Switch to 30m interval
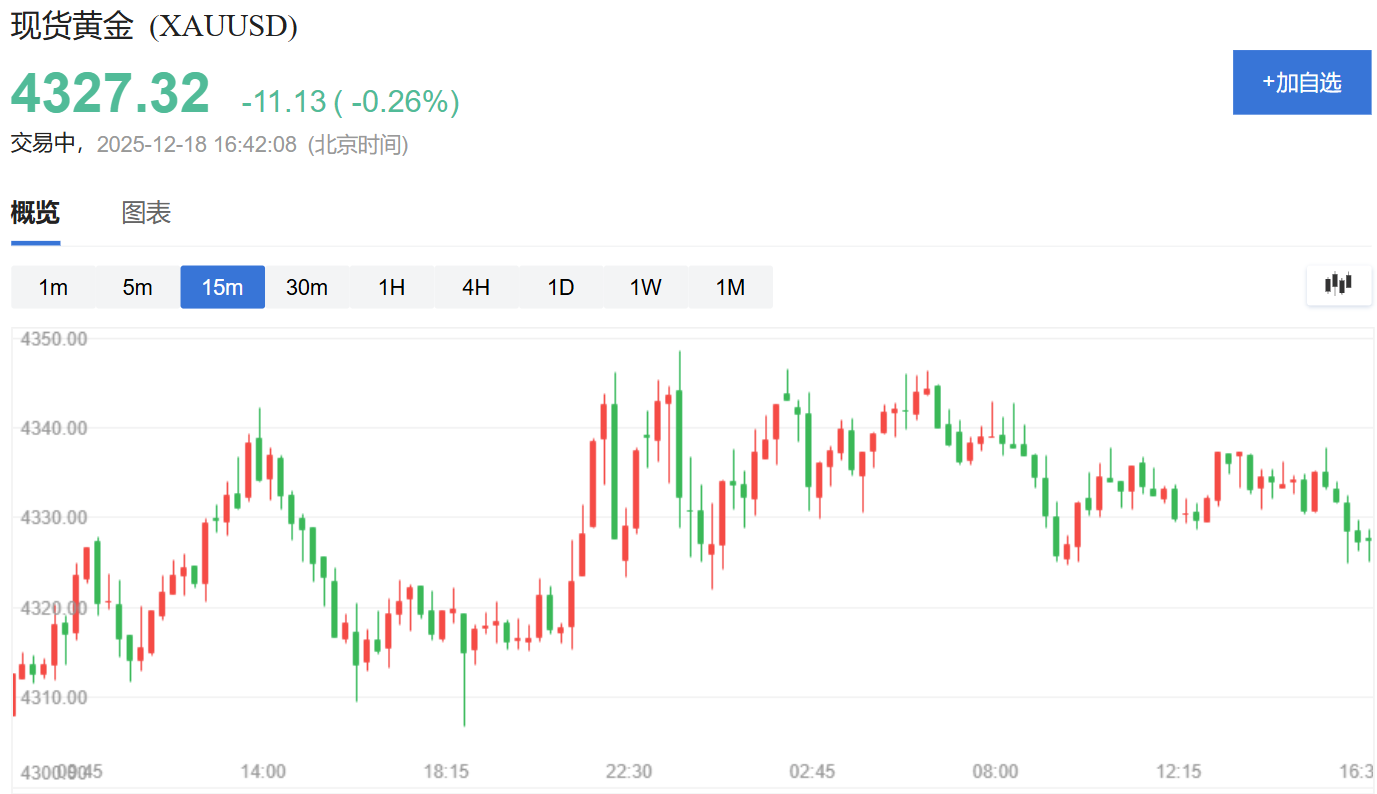This screenshot has height=794, width=1377. coord(307,287)
